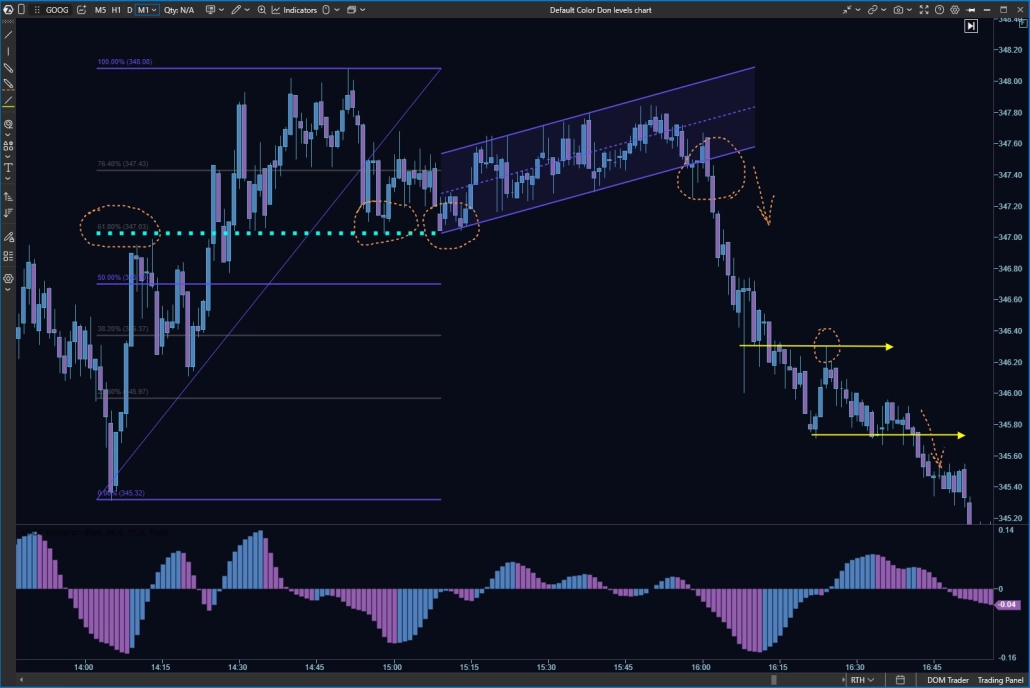The height and width of the screenshot is (688, 1030).
Task: Open sidebar settings hexagon icon
Action: 8,279
